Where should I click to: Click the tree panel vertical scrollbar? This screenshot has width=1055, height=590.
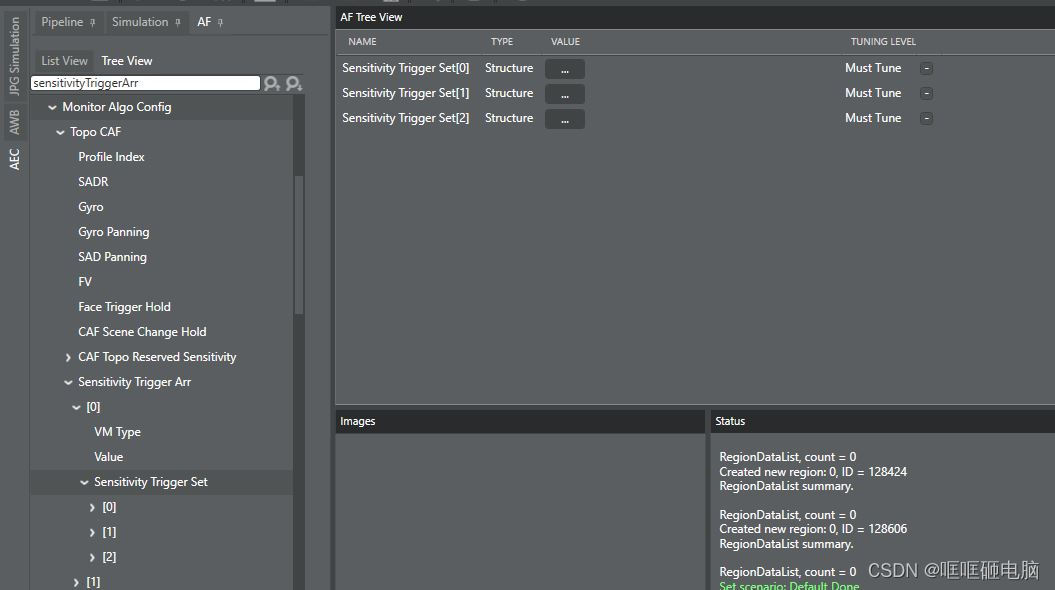pos(298,245)
